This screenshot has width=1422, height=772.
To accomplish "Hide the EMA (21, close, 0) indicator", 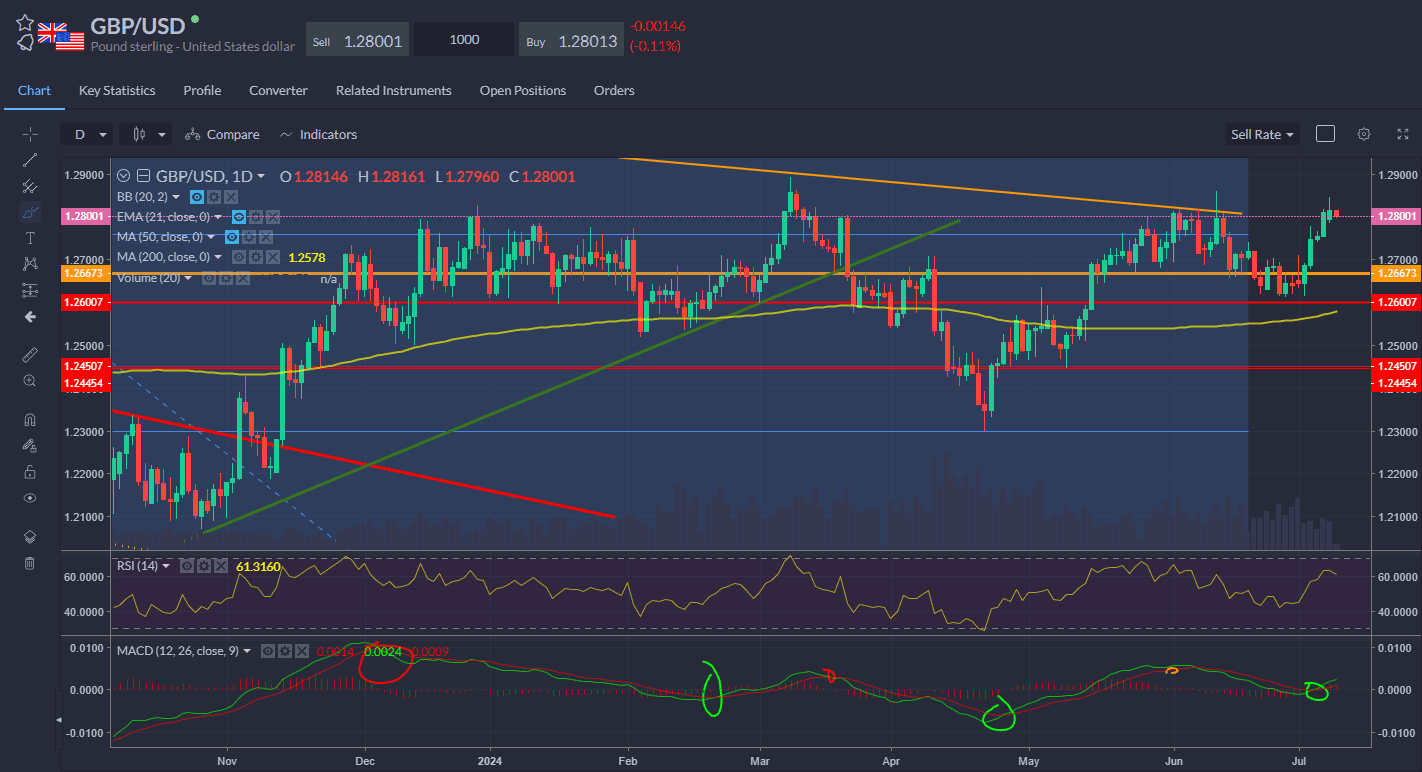I will point(239,217).
